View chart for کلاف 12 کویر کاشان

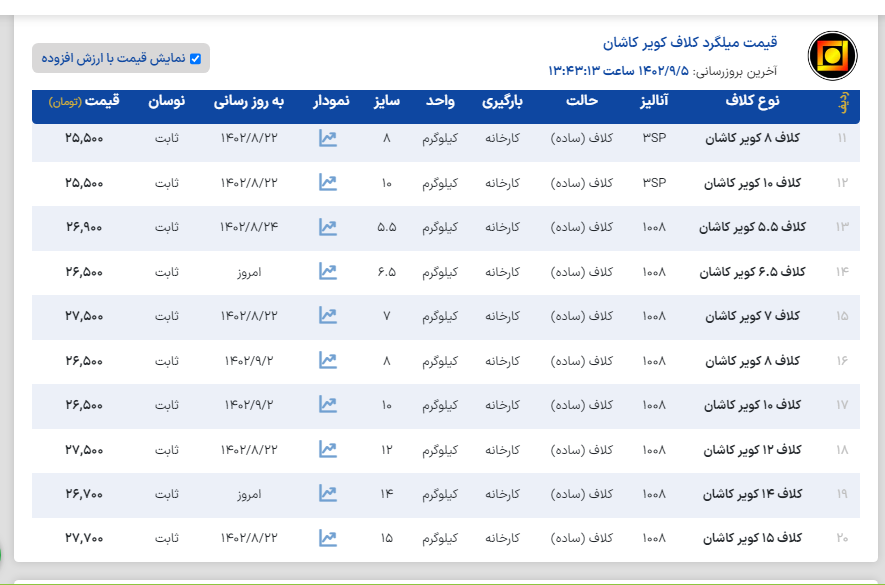328,449
